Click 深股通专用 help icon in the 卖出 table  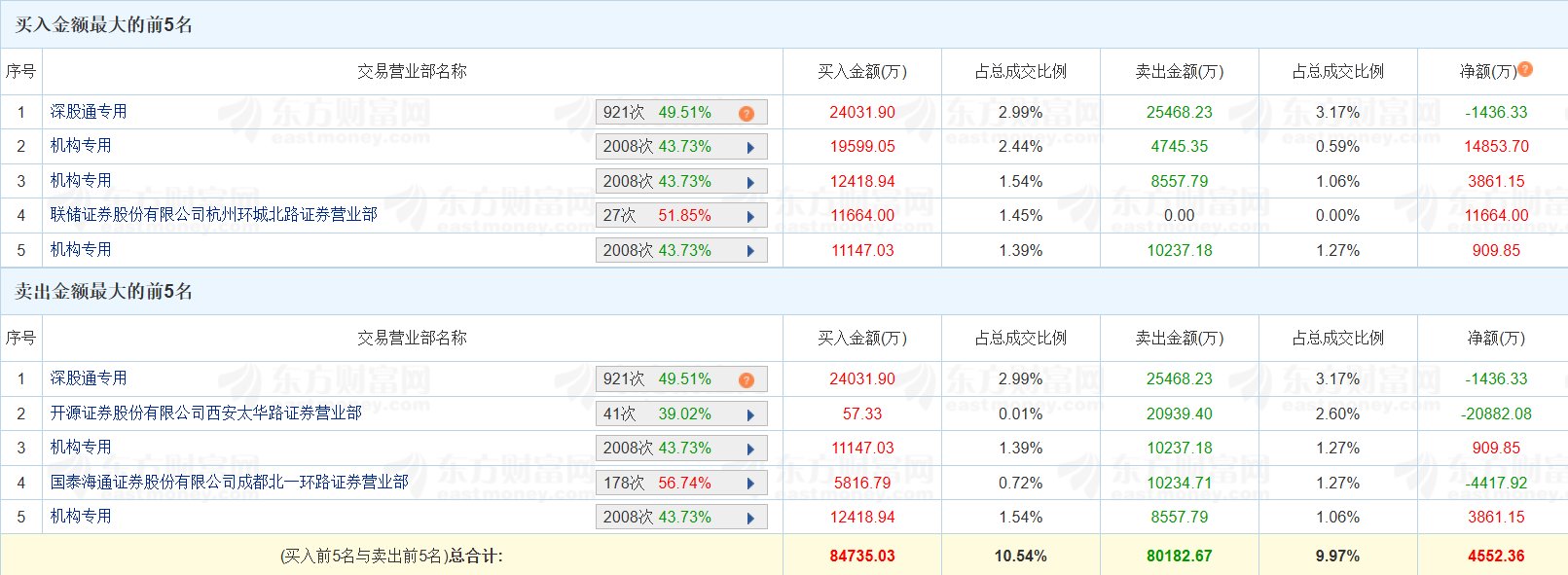[747, 379]
